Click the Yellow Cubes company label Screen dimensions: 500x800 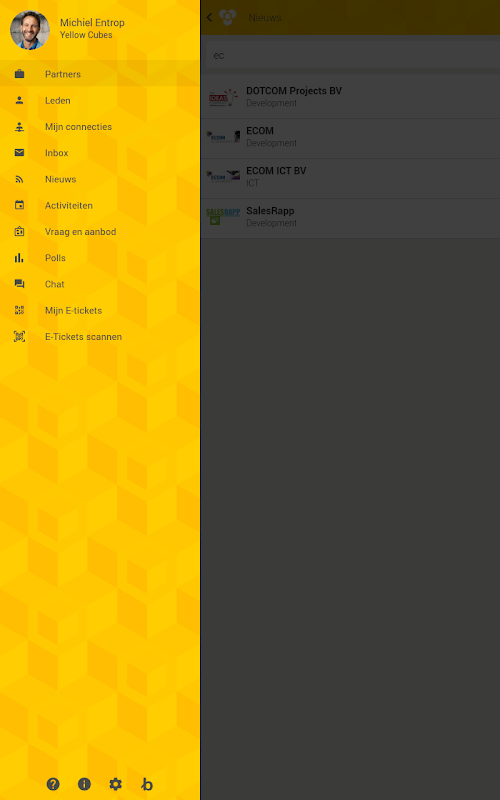[x=86, y=35]
